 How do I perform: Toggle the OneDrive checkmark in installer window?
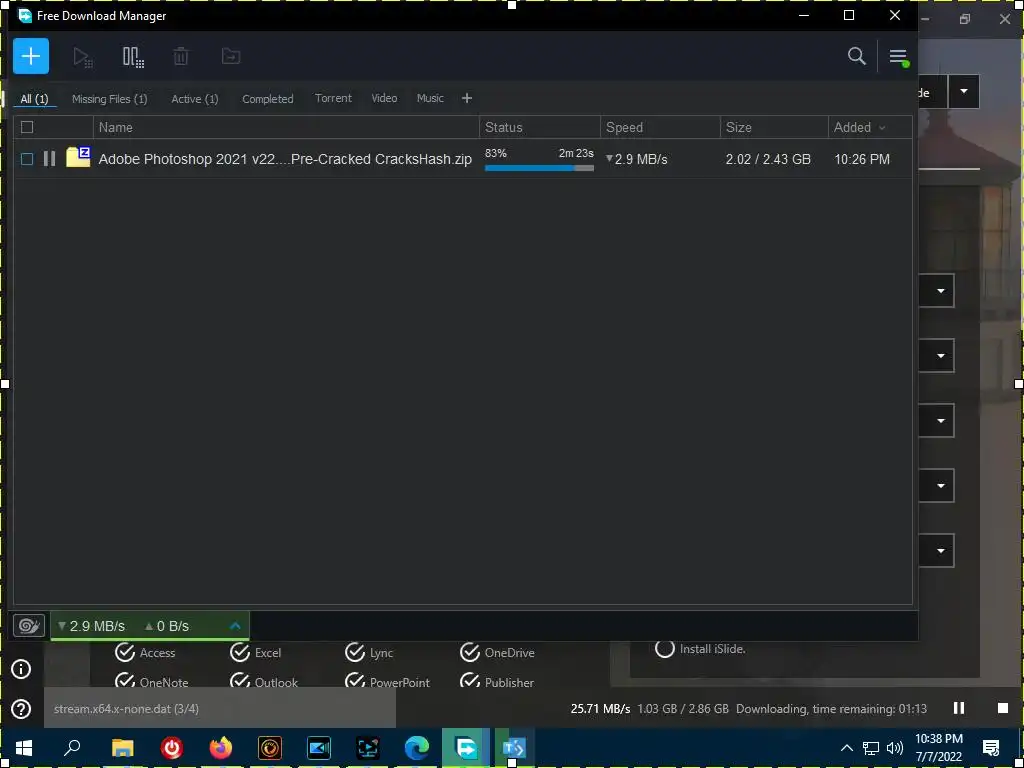pos(470,652)
